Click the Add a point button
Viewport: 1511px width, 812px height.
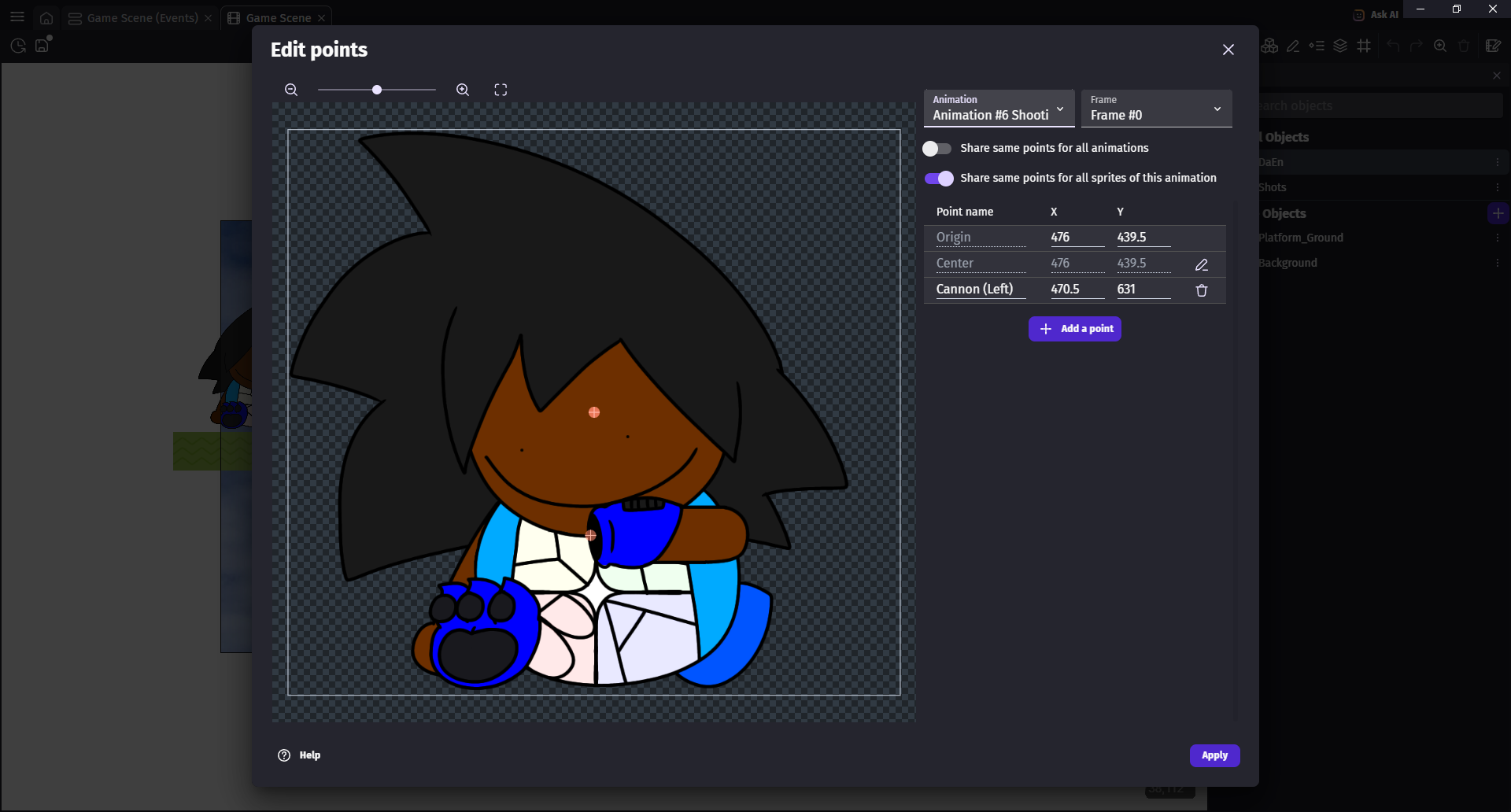coord(1075,329)
